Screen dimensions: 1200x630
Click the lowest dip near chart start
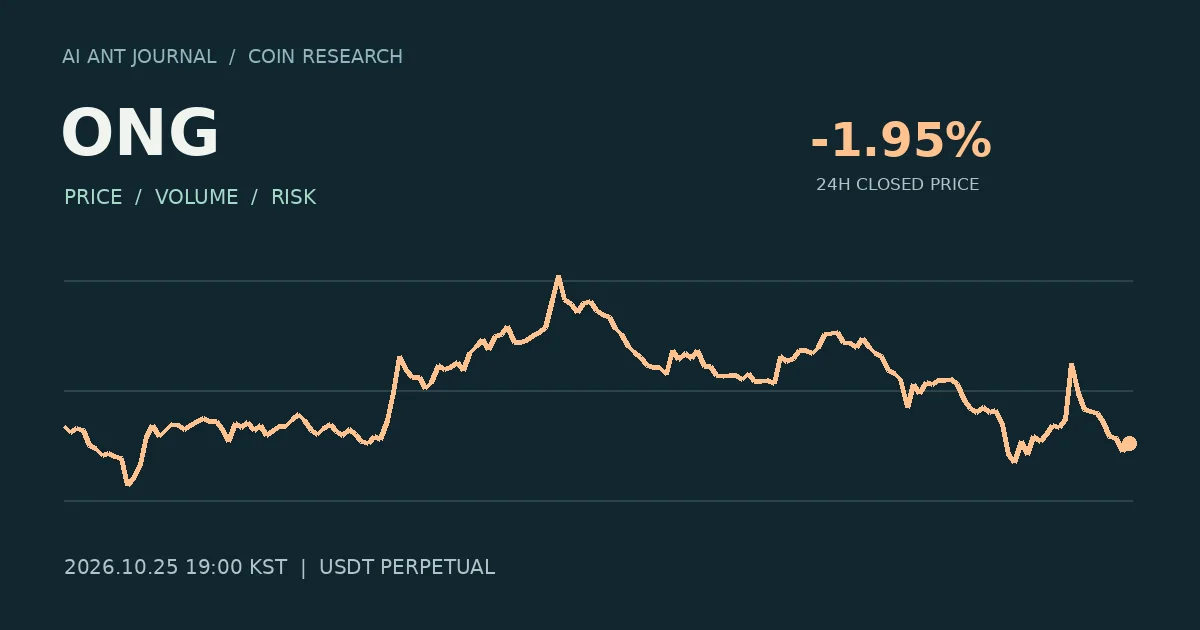click(127, 483)
